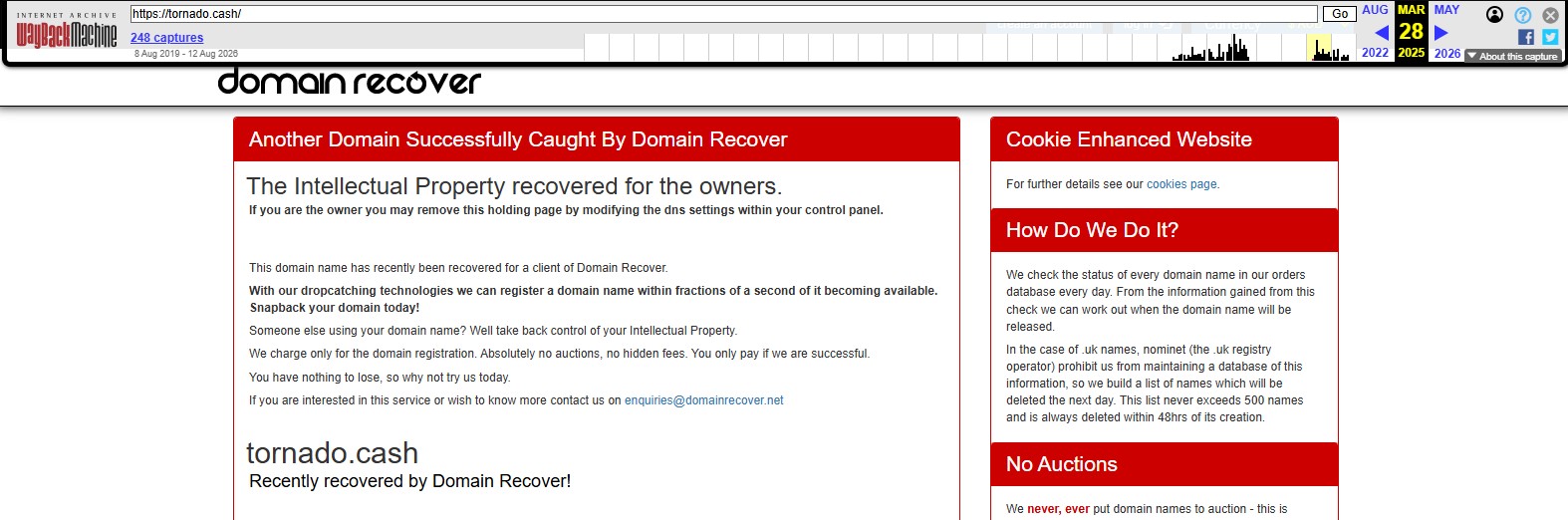The height and width of the screenshot is (520, 1568).
Task: Click 'You have nothing to lose' sentence
Action: click(380, 378)
